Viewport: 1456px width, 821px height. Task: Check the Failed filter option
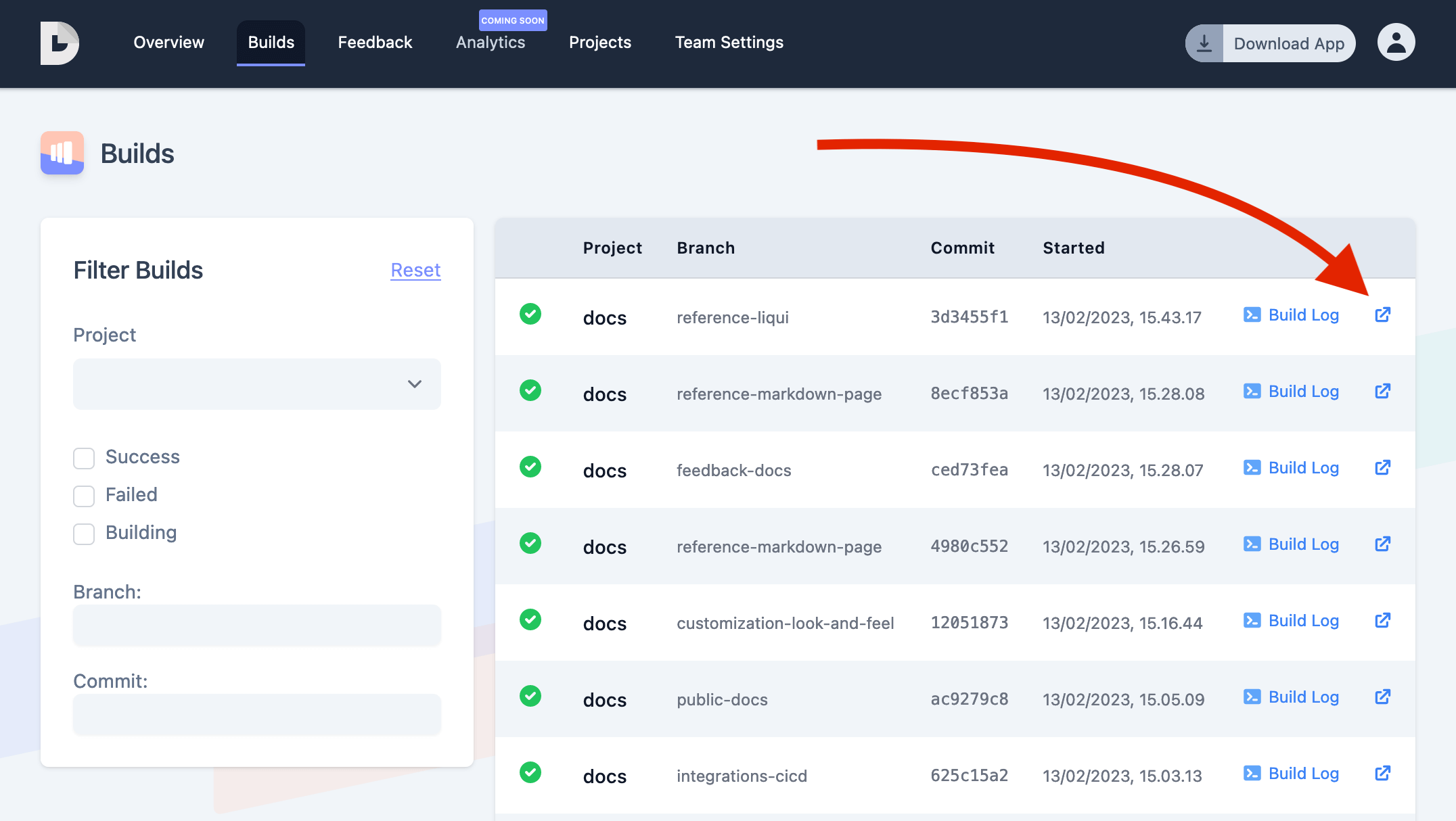[83, 496]
